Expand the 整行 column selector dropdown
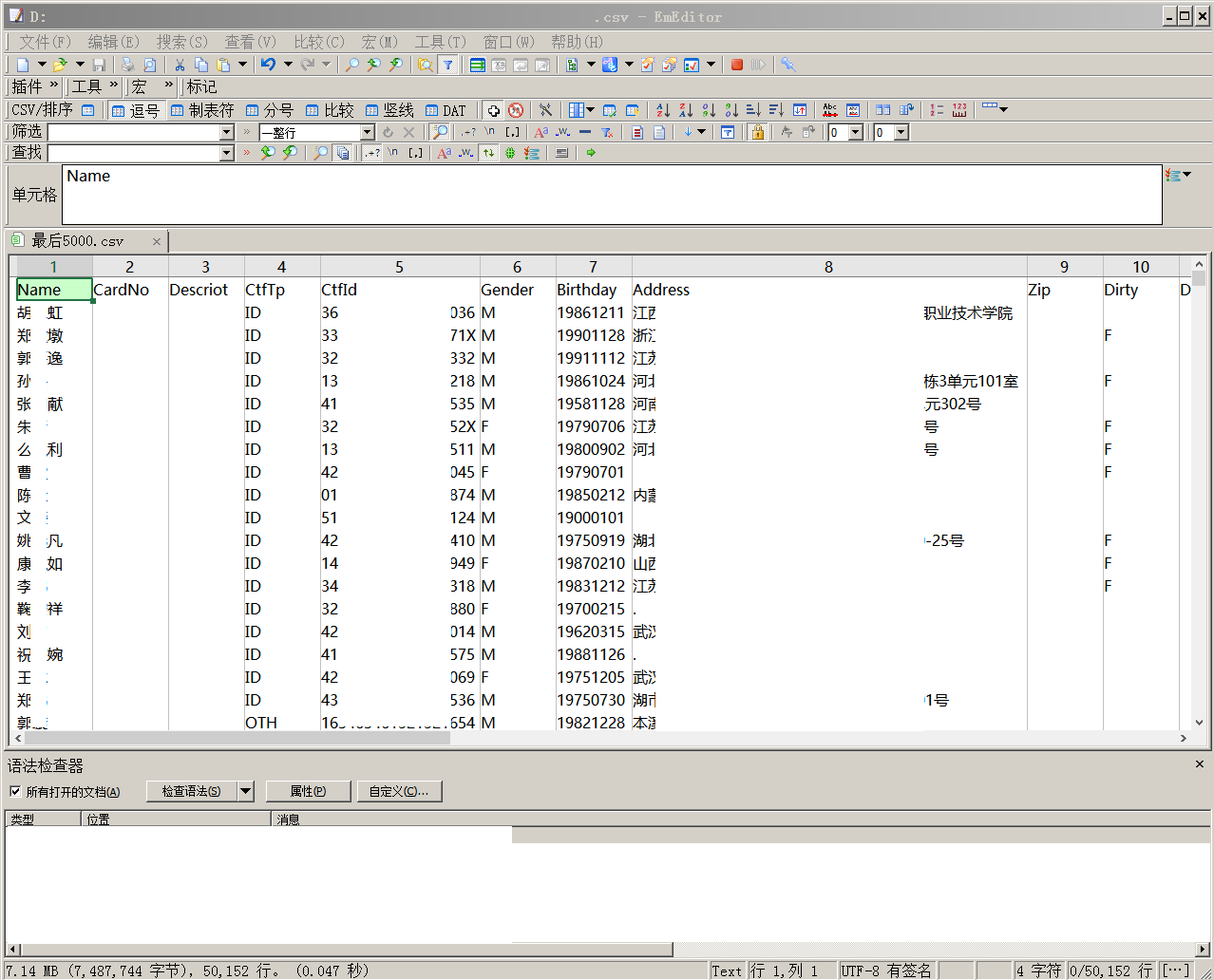This screenshot has height=980, width=1214. coord(367,132)
